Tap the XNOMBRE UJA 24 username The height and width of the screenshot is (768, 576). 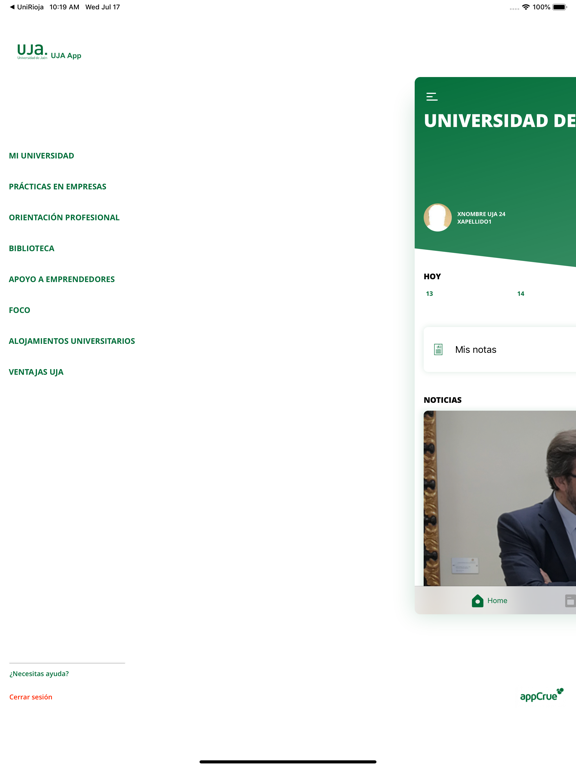click(x=481, y=214)
